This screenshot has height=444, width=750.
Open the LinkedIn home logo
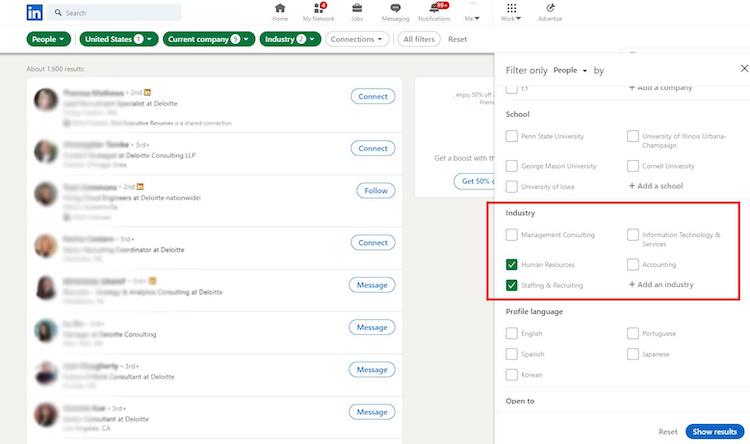click(34, 12)
